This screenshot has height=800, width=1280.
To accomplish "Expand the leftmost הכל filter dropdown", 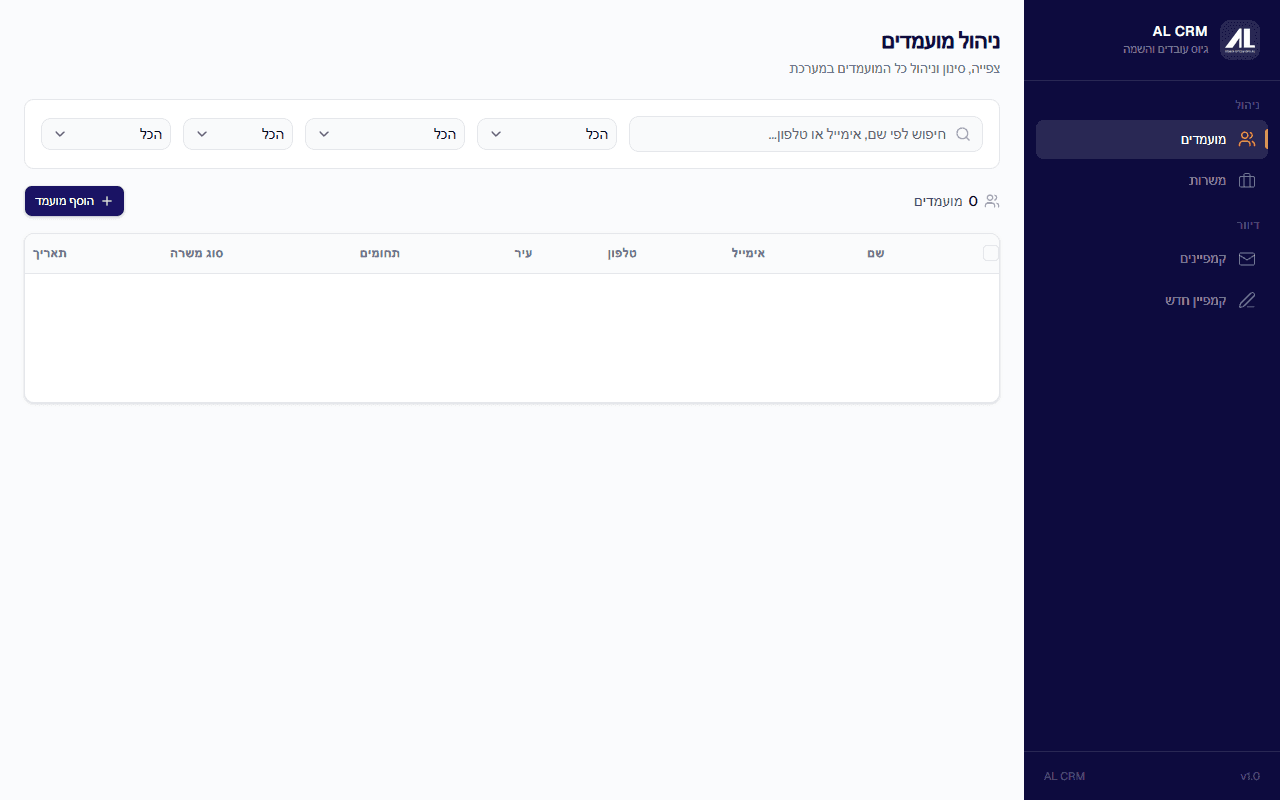I will (x=106, y=134).
